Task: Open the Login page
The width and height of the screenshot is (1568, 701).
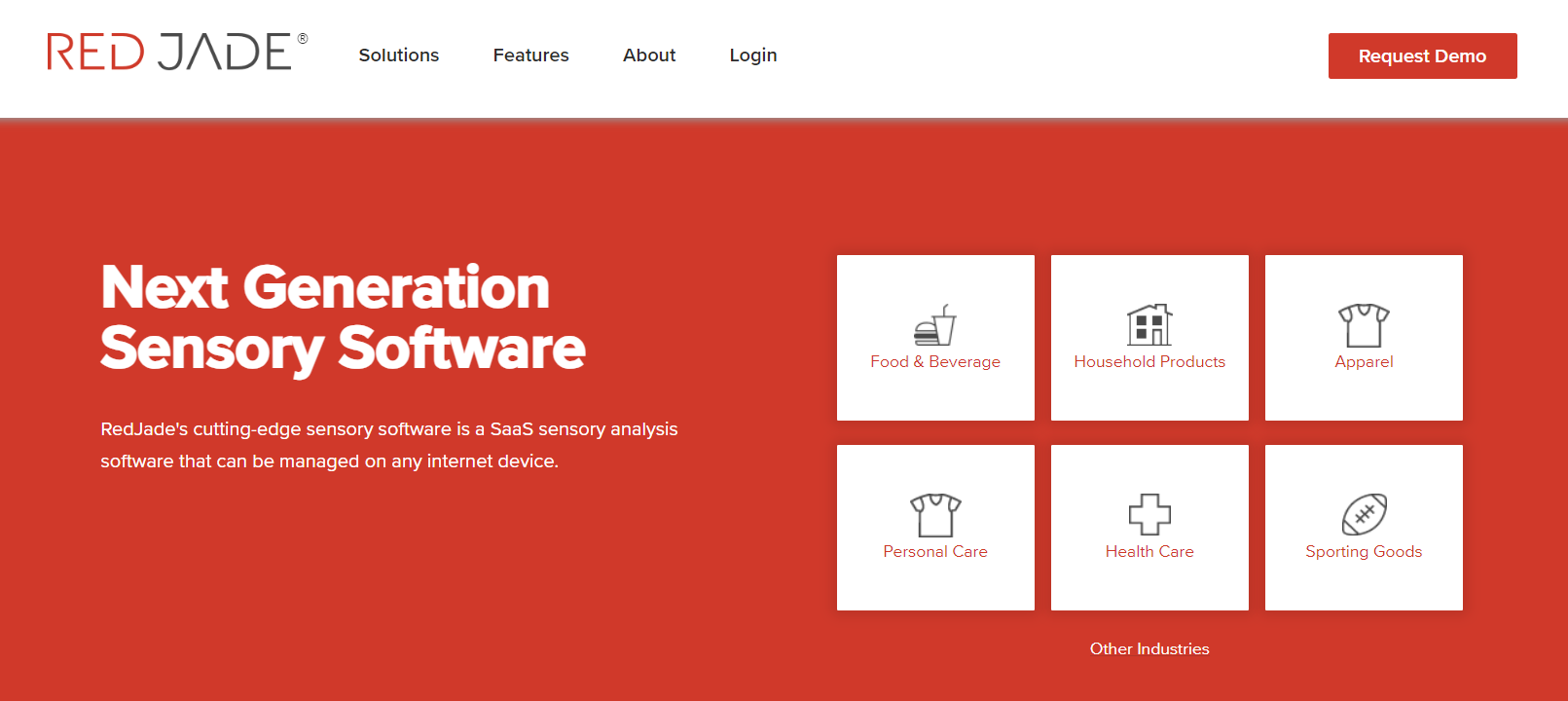Action: pyautogui.click(x=753, y=55)
